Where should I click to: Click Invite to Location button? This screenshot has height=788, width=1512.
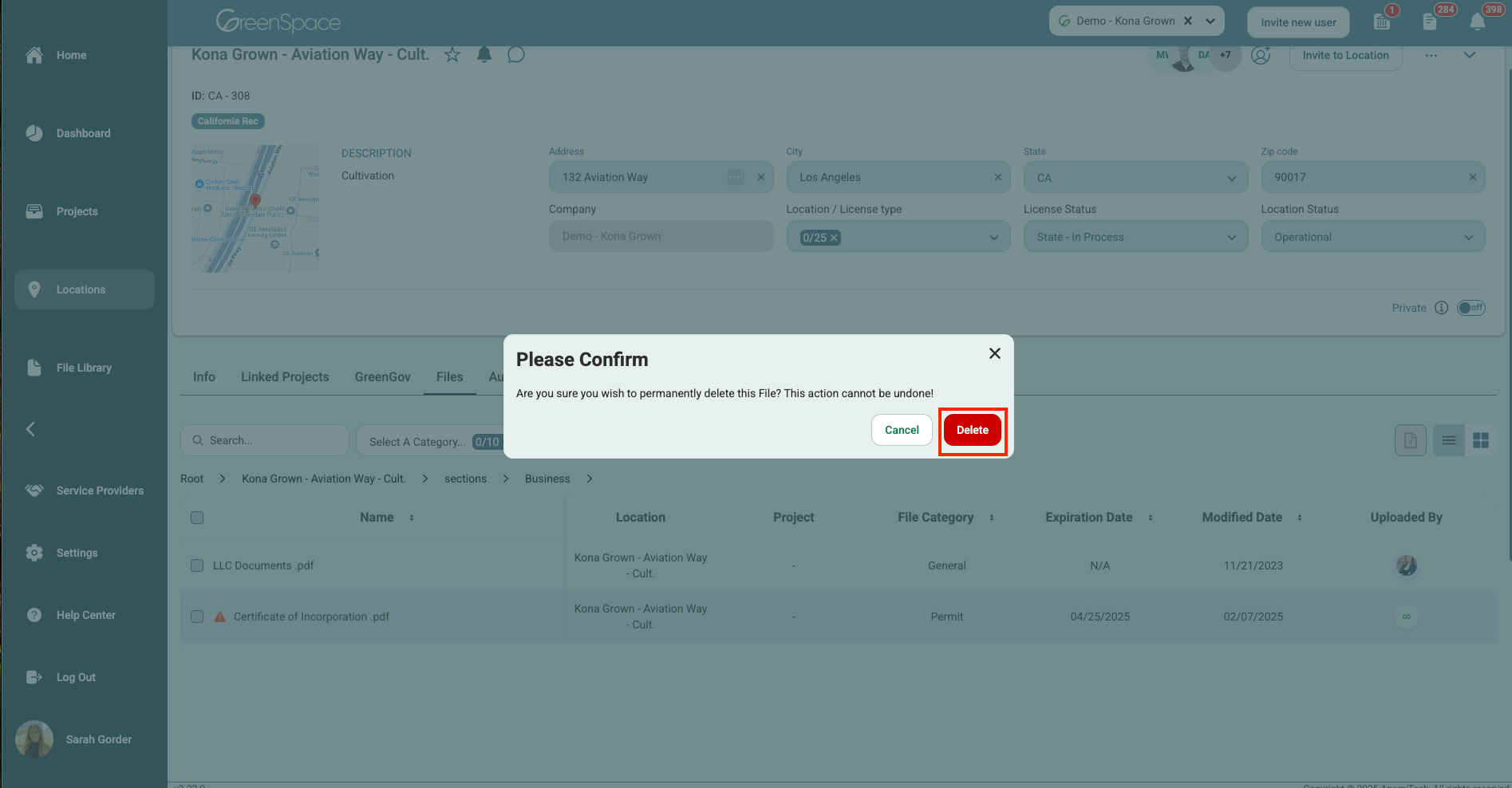[x=1345, y=55]
